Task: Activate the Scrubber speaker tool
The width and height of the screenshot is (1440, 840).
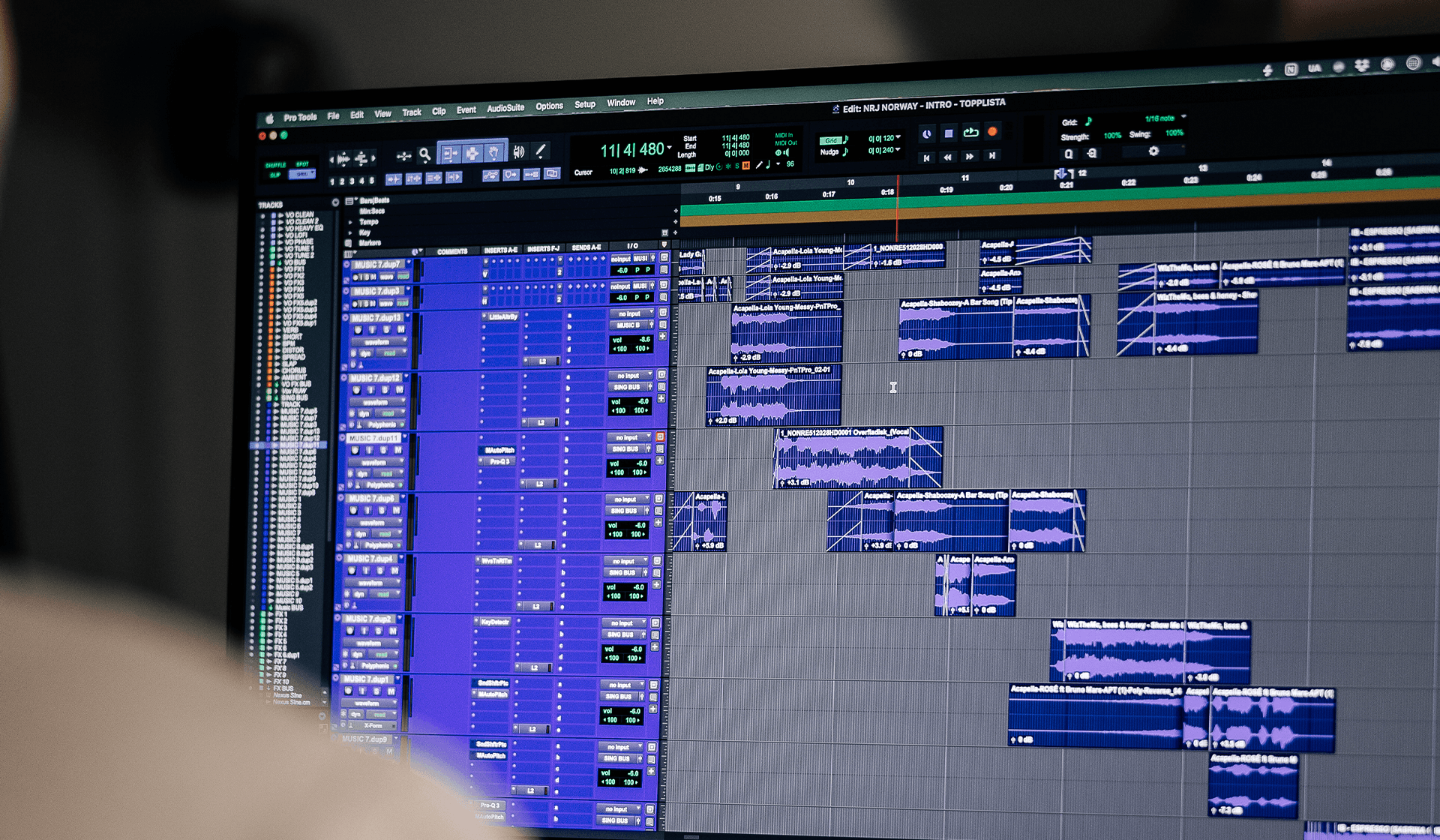Action: click(518, 152)
